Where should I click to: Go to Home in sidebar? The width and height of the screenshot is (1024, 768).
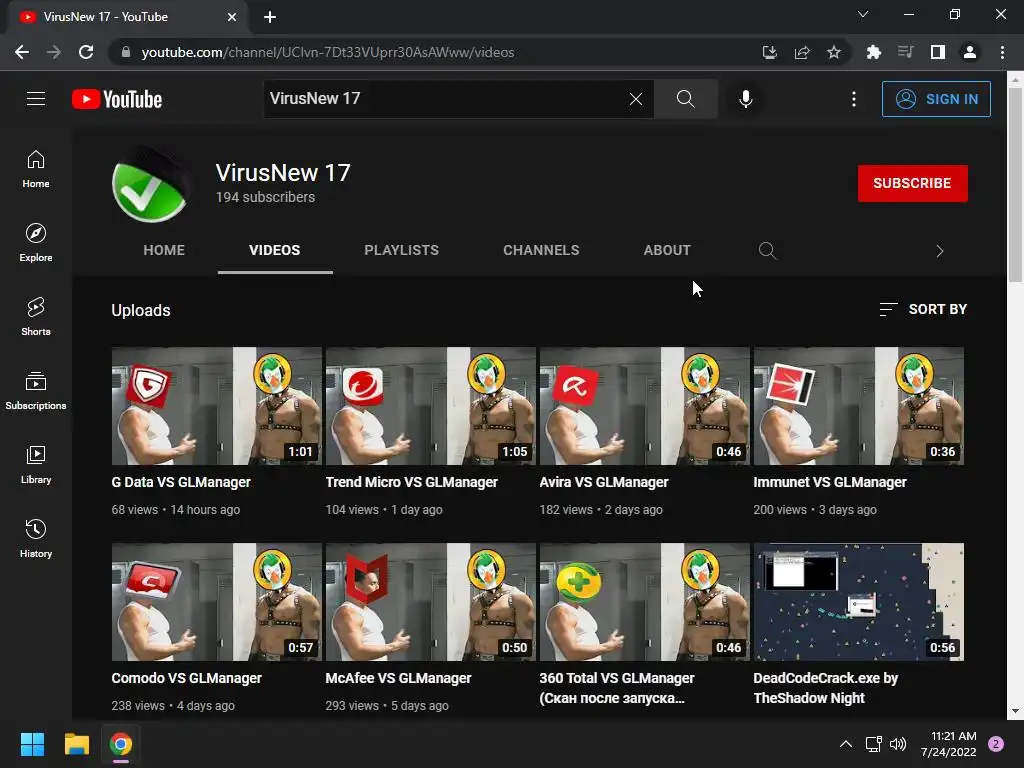(36, 169)
